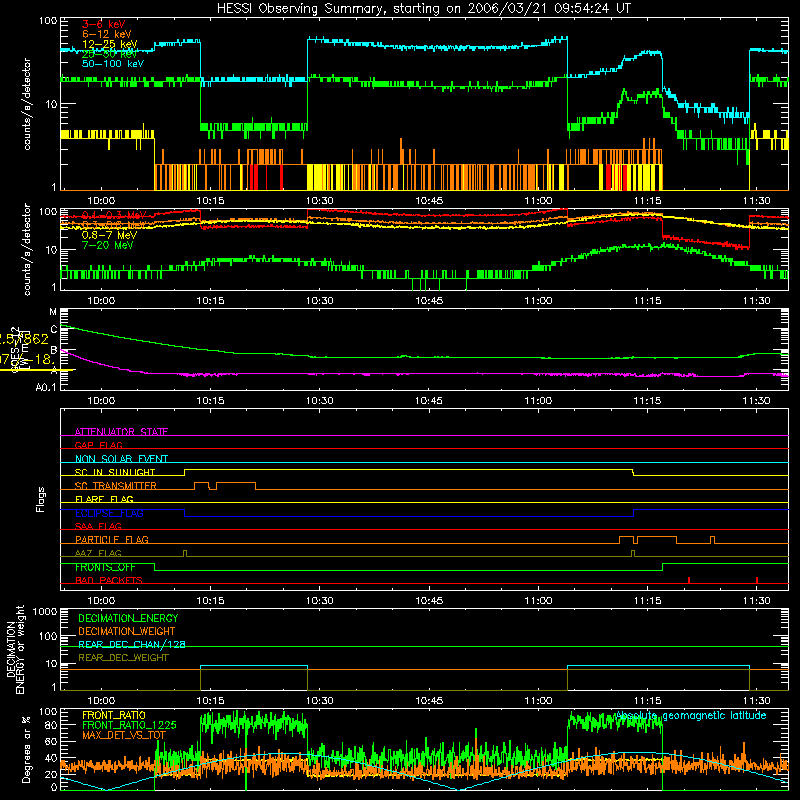Viewport: 800px width, 800px height.
Task: Click the green FRONT_RATIO_1225 legend label
Action: [x=130, y=725]
